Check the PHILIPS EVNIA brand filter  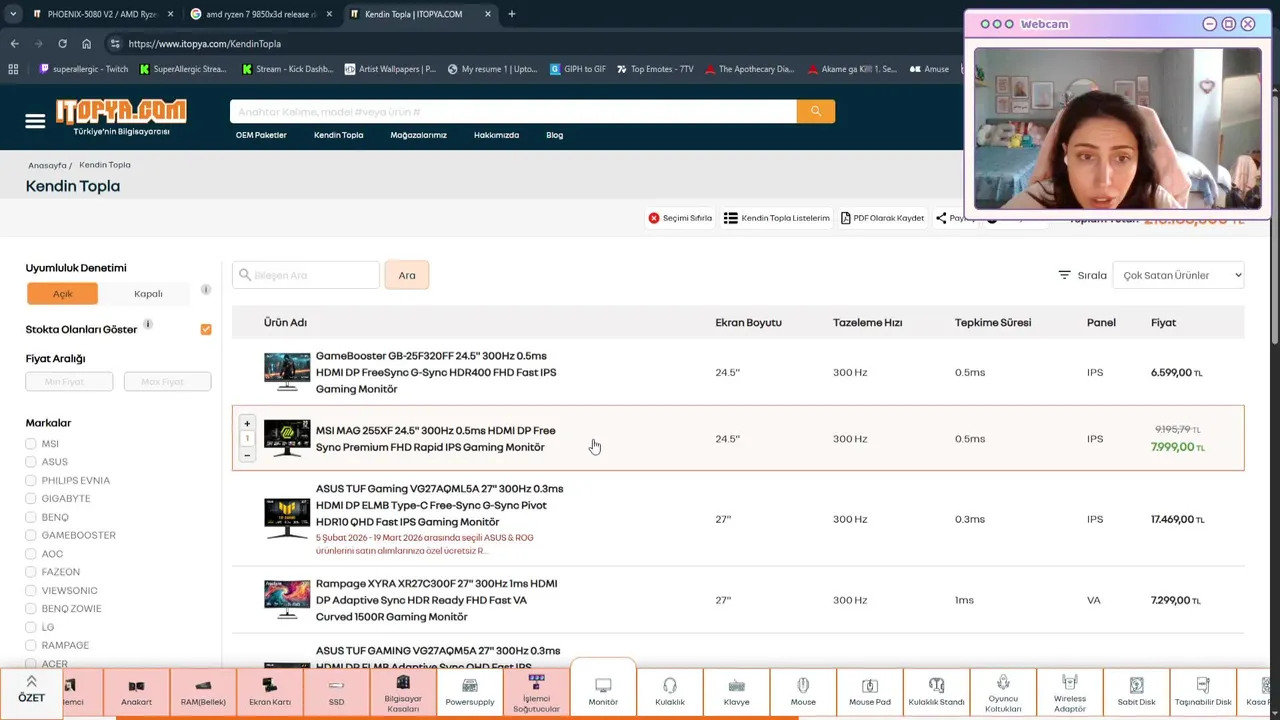[x=31, y=480]
